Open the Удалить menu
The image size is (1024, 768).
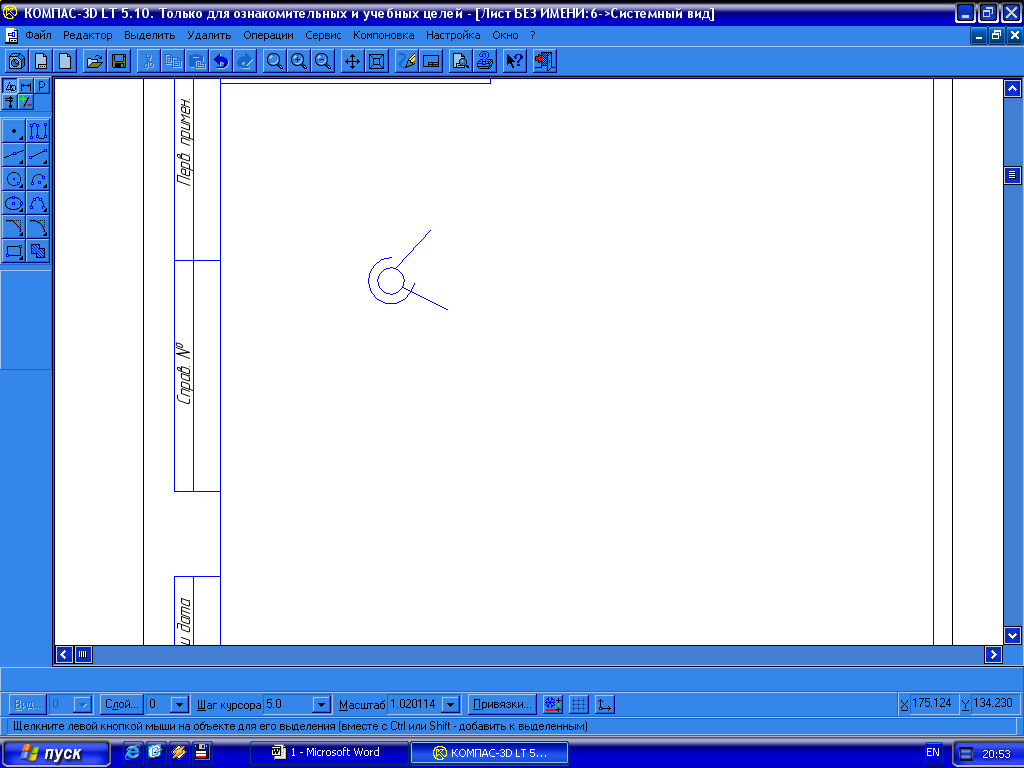[x=209, y=35]
